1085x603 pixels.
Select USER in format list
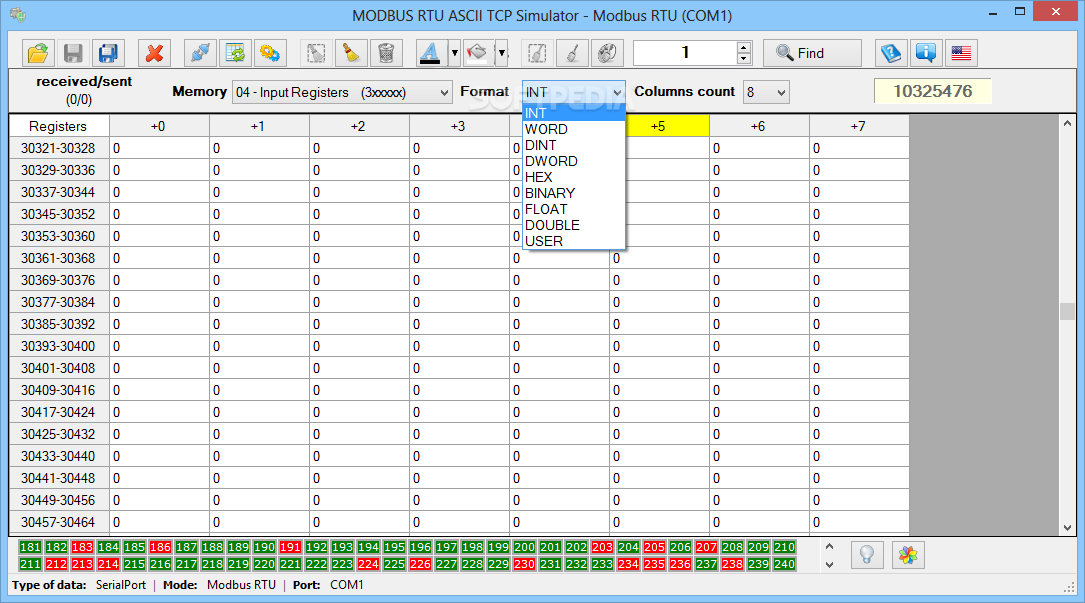[574, 241]
